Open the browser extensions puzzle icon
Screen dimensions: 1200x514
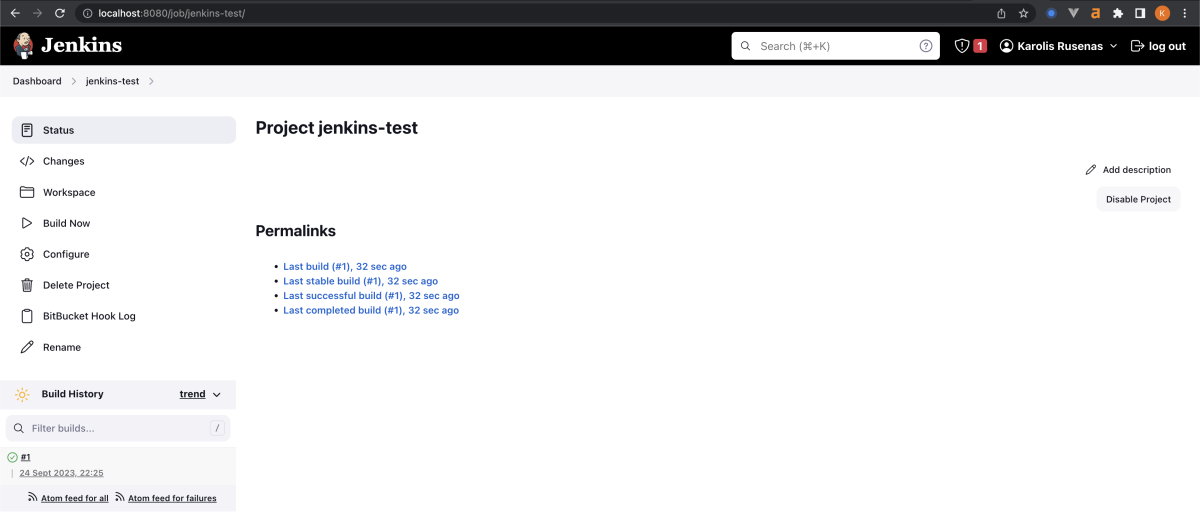click(x=1118, y=13)
